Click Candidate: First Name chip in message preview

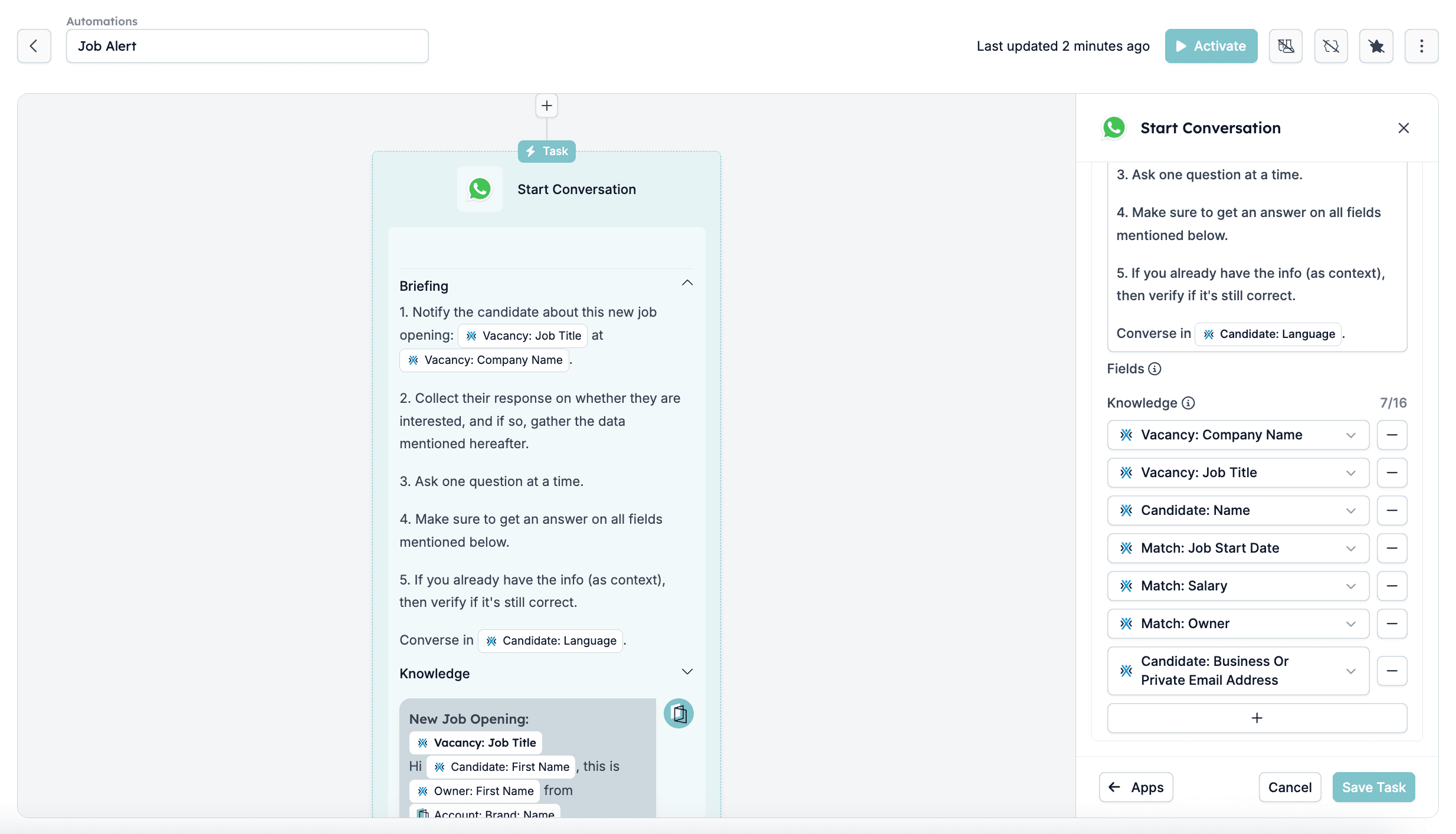click(x=501, y=767)
